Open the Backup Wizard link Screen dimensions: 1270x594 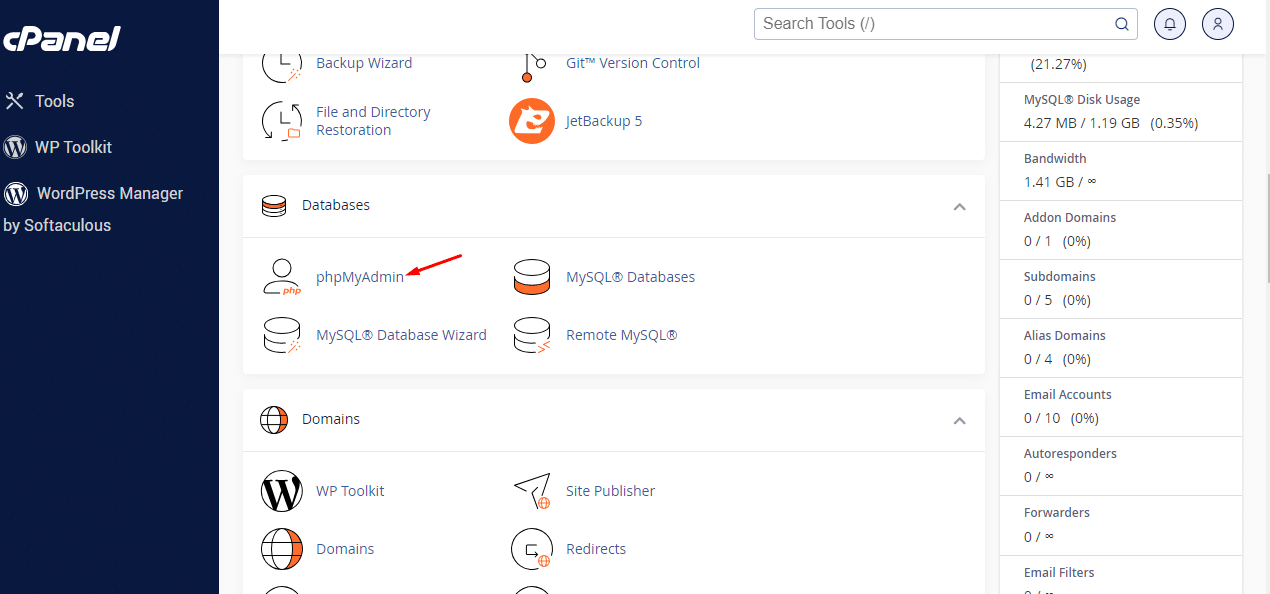[x=364, y=63]
